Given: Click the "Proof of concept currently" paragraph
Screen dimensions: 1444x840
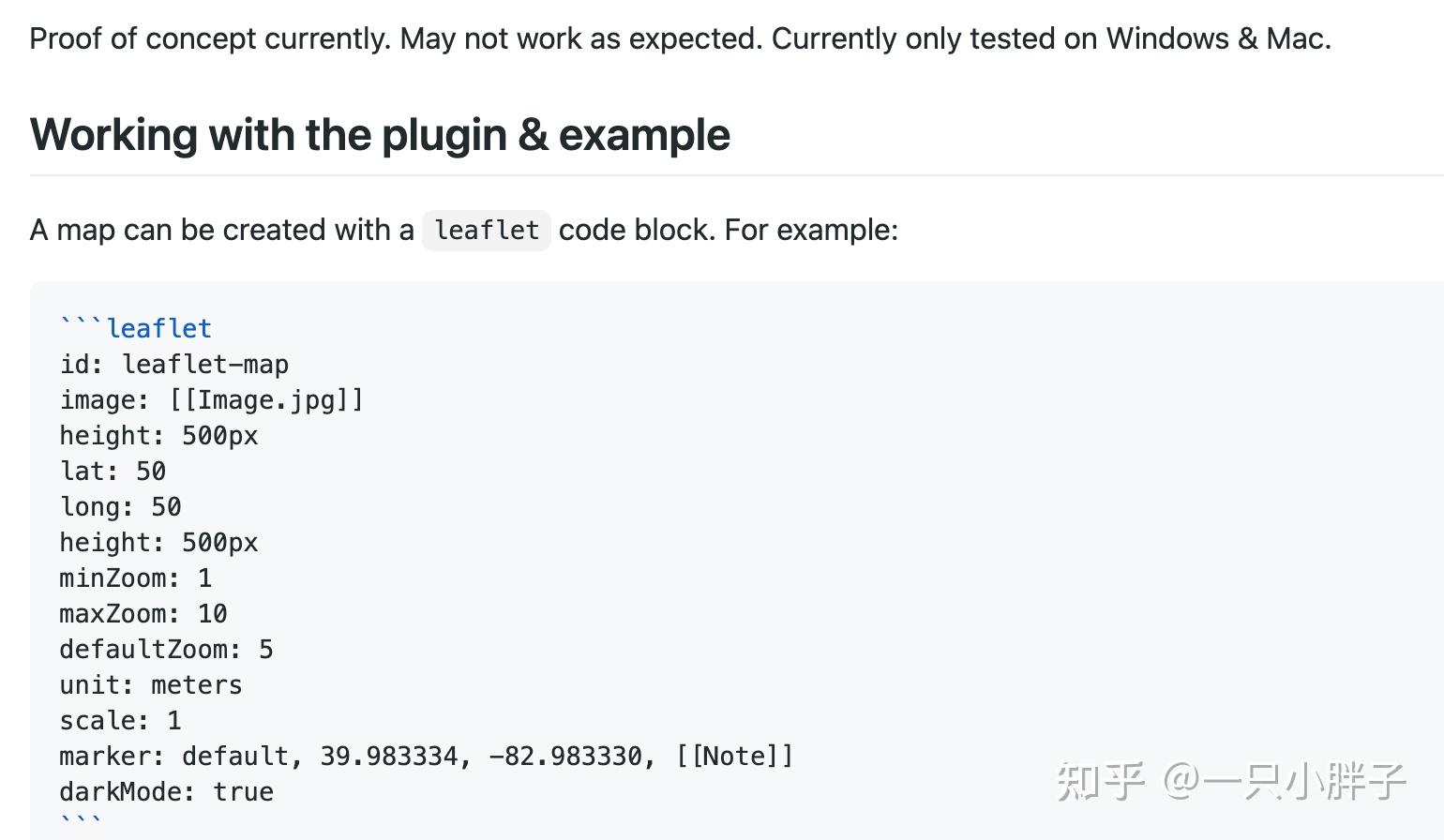Looking at the screenshot, I should click(x=680, y=38).
